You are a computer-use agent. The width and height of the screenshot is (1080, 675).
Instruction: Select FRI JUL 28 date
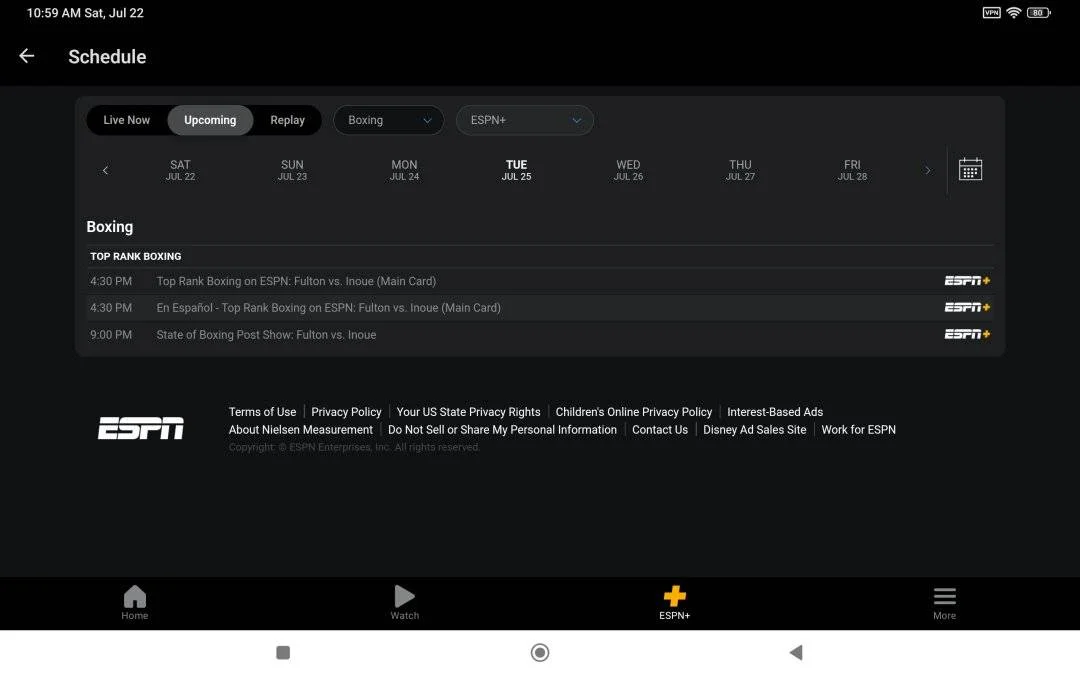(x=852, y=170)
